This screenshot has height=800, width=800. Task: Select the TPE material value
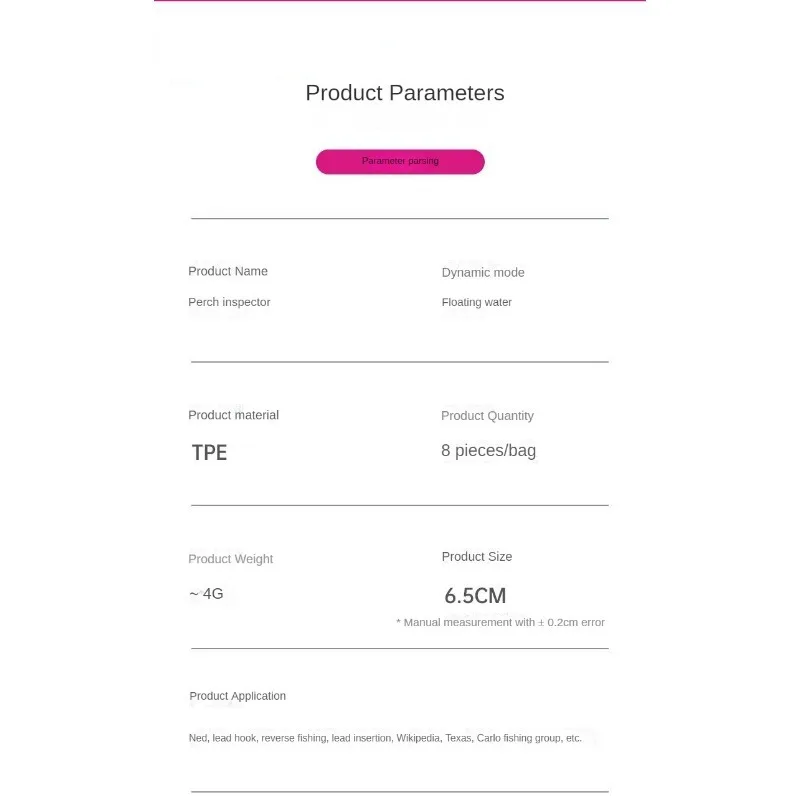point(209,453)
